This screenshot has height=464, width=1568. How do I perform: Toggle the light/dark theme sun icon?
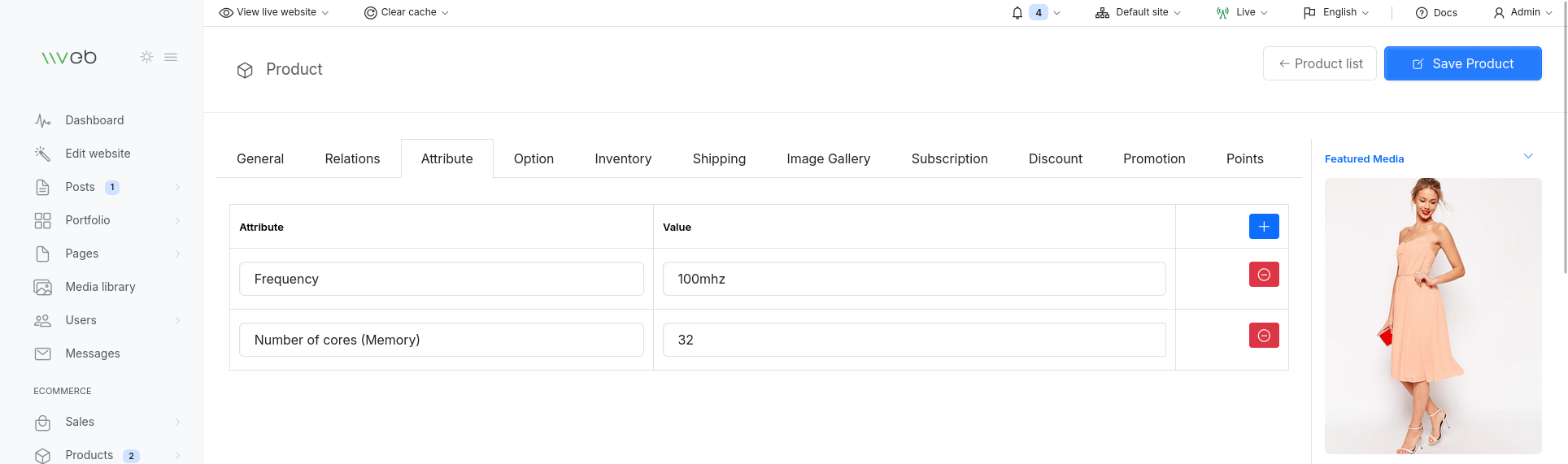pyautogui.click(x=146, y=57)
